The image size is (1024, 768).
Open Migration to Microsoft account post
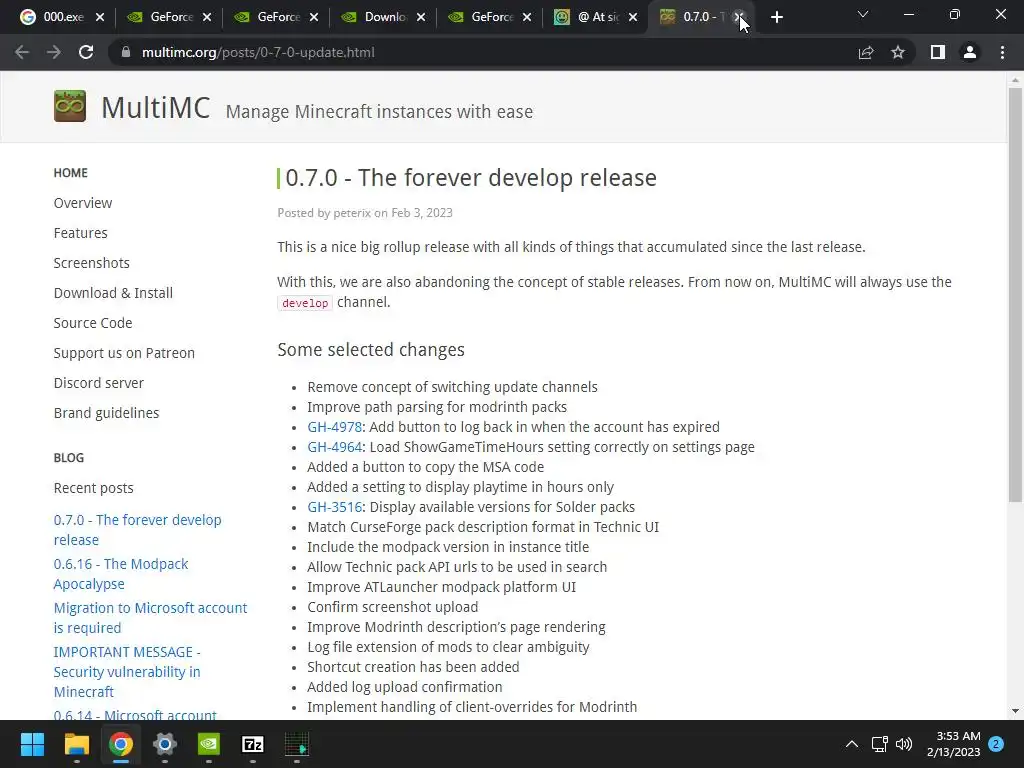pos(150,617)
